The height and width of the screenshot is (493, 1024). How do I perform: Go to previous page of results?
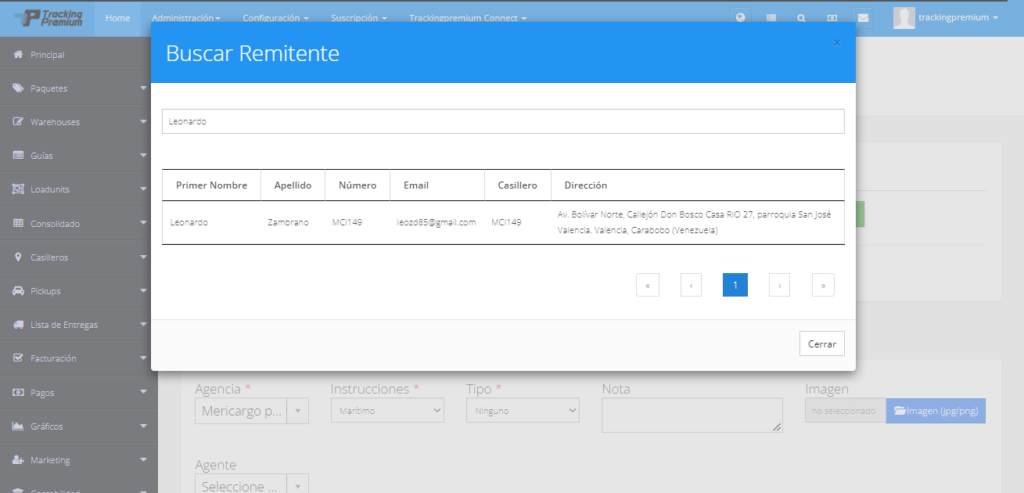tap(691, 285)
